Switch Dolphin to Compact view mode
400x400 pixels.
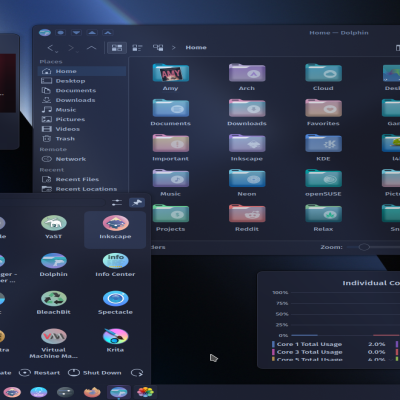[137, 48]
